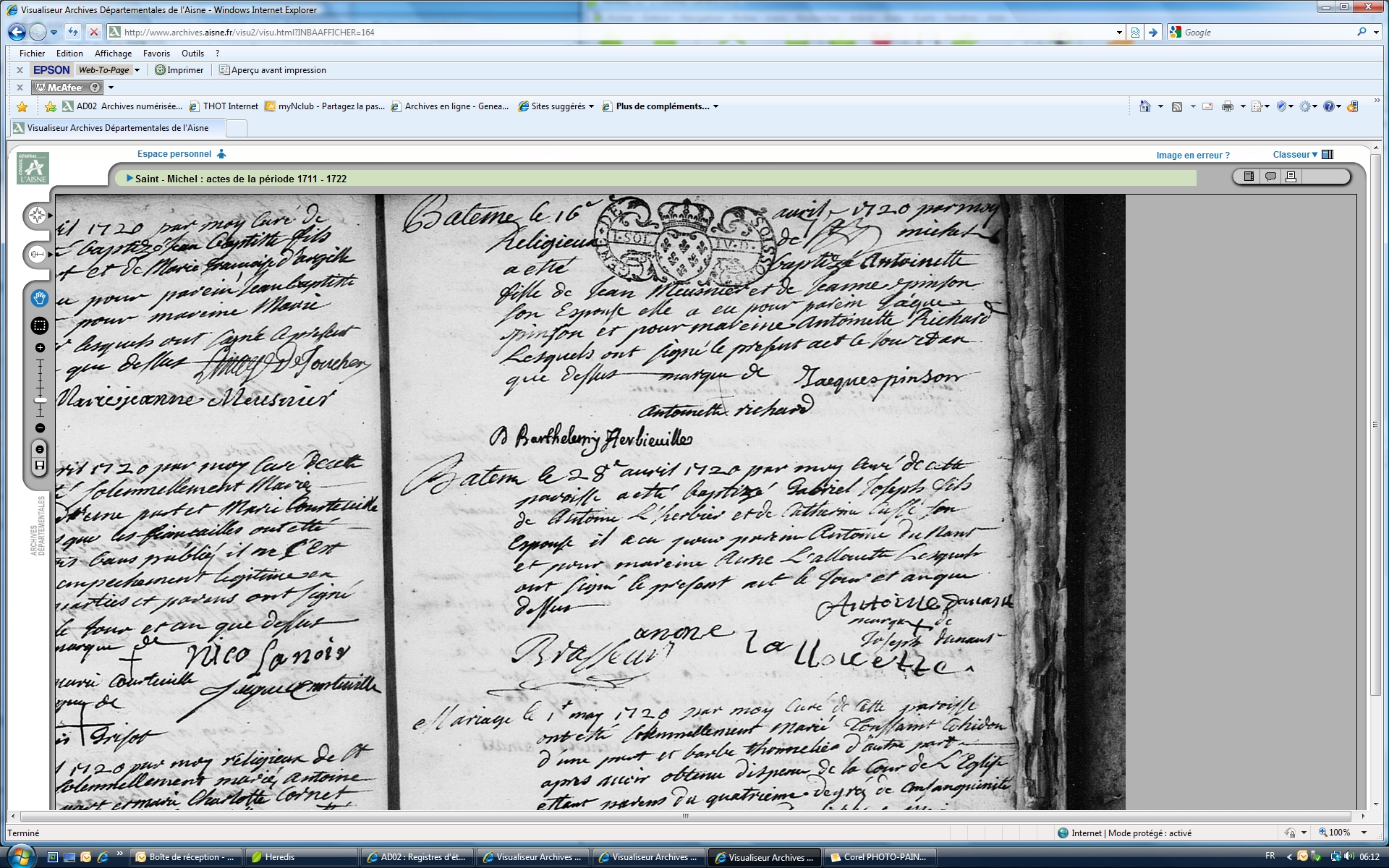Click the Imprimer toolbar button
The height and width of the screenshot is (868, 1389).
(x=179, y=70)
